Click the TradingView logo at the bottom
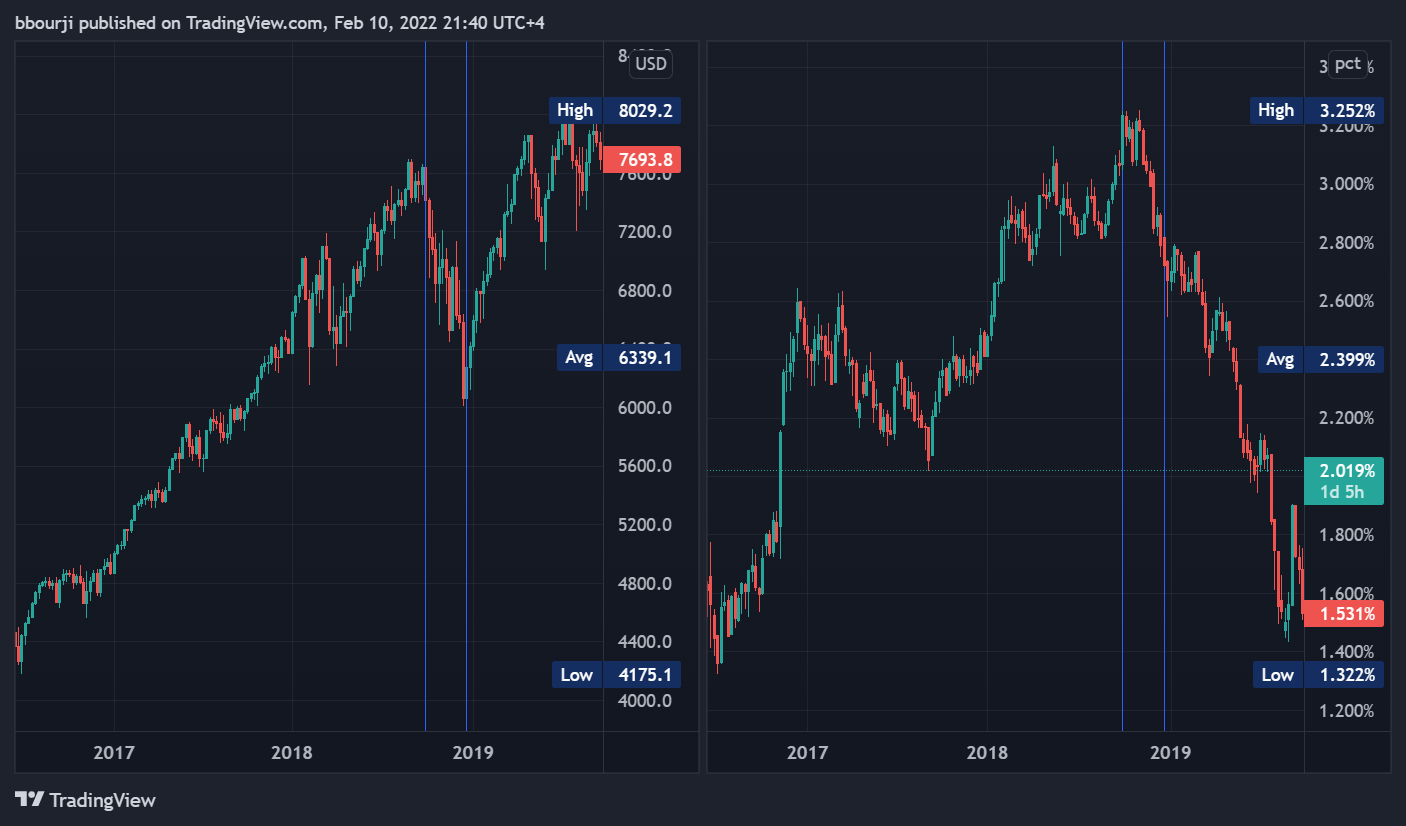The height and width of the screenshot is (826, 1406). pyautogui.click(x=85, y=800)
